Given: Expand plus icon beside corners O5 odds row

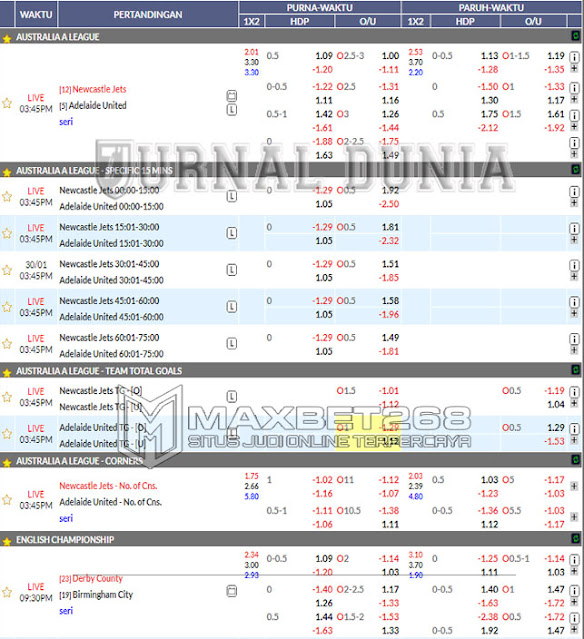Looking at the screenshot, I should click(x=574, y=486).
